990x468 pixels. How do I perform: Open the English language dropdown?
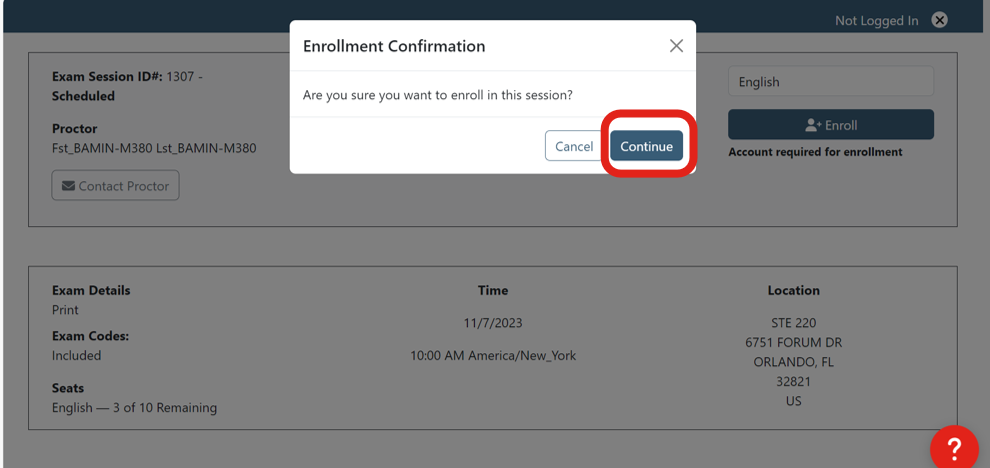pyautogui.click(x=830, y=82)
